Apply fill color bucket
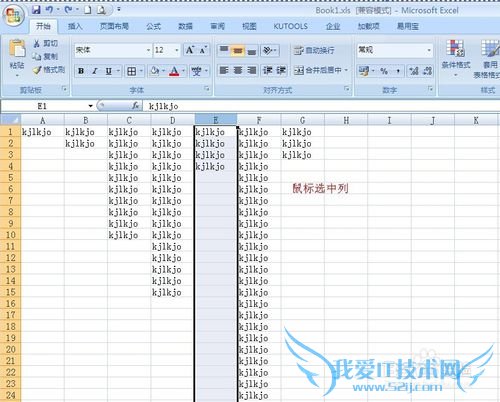This screenshot has height=402, width=500. coord(155,71)
